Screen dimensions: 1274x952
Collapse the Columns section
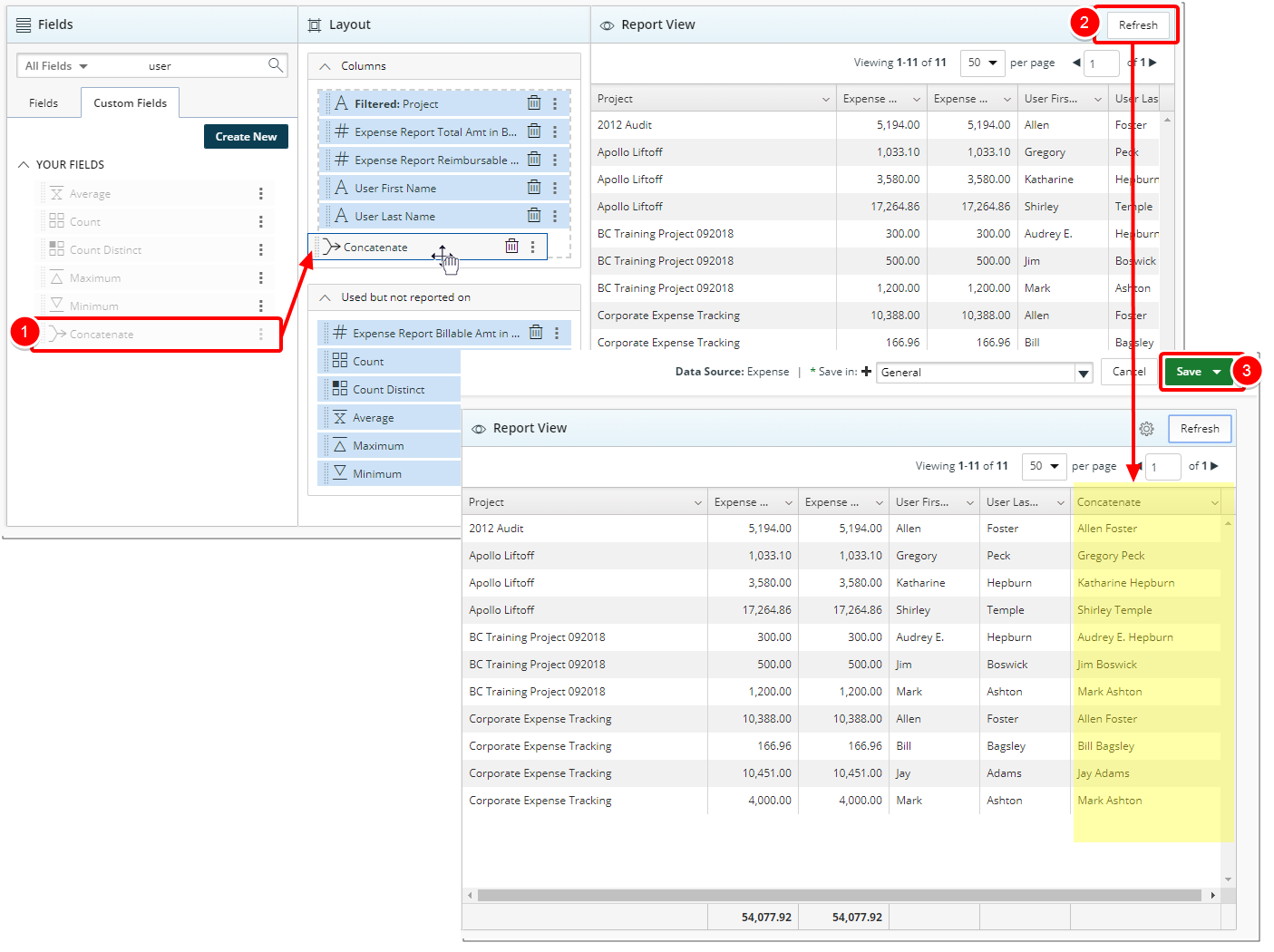[325, 66]
